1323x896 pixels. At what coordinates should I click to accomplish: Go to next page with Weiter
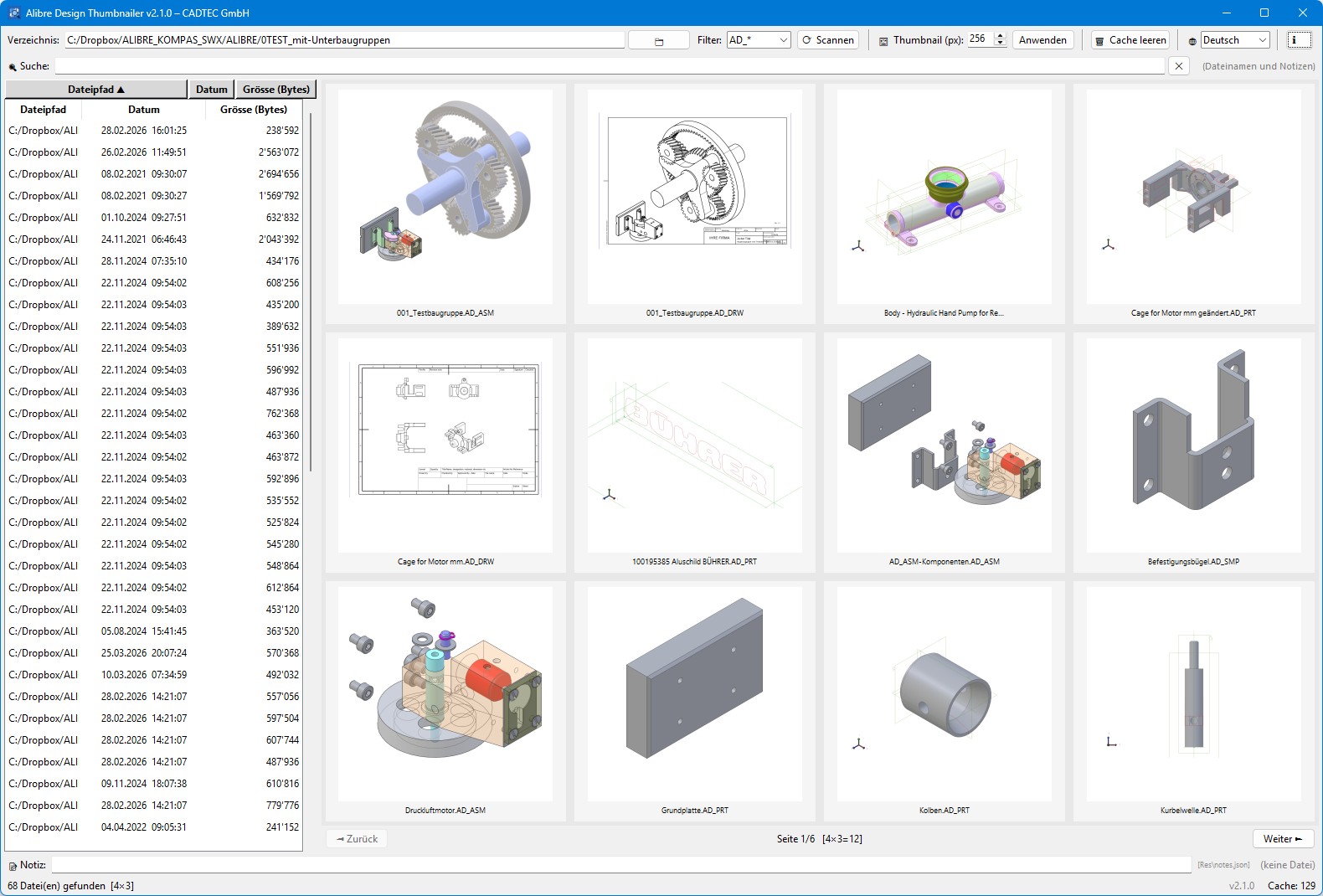1283,838
